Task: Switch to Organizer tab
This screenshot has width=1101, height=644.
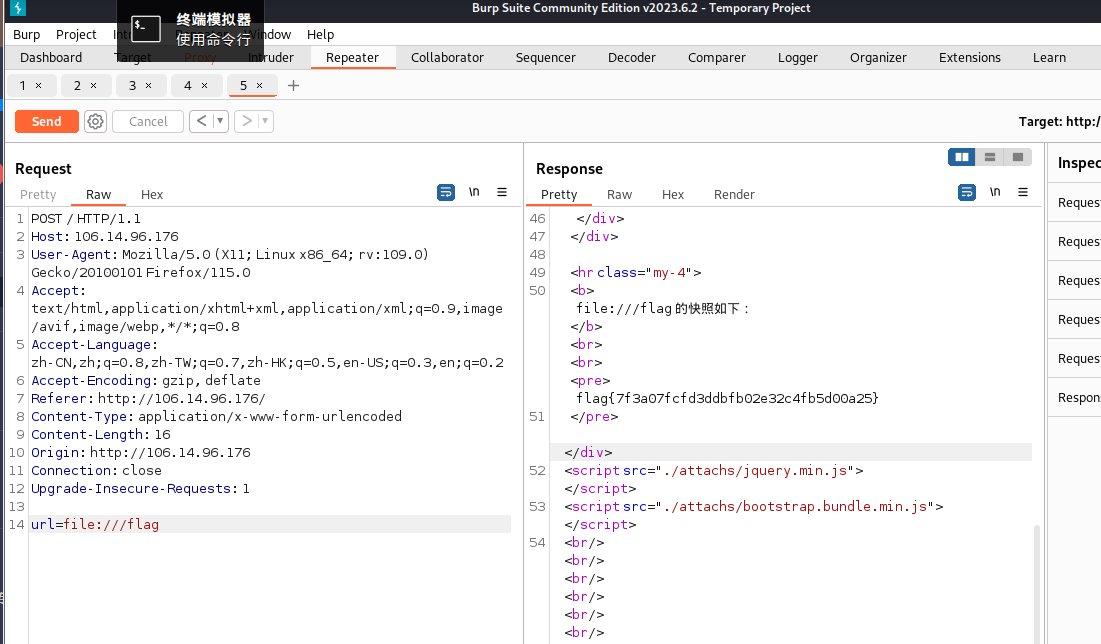Action: tap(878, 58)
